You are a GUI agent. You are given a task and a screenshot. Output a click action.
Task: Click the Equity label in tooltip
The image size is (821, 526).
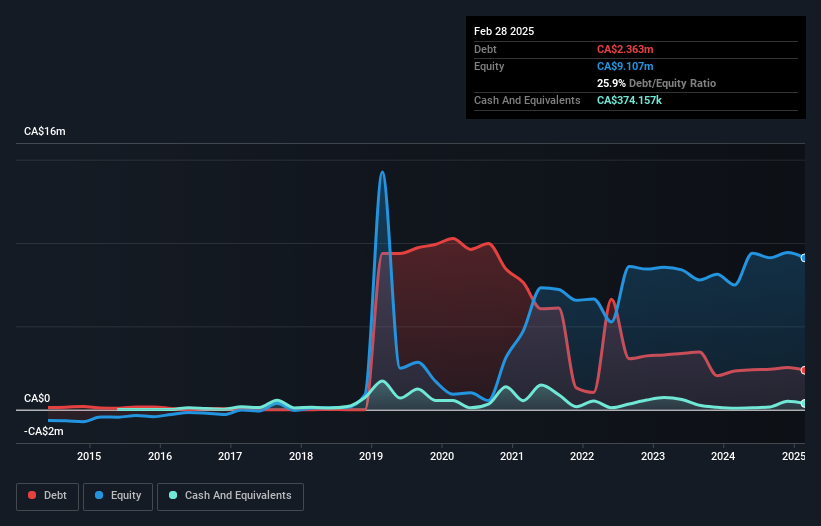coord(489,66)
